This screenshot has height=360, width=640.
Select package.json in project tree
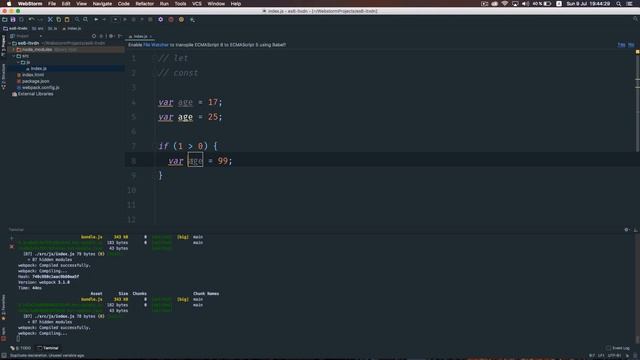coord(36,81)
